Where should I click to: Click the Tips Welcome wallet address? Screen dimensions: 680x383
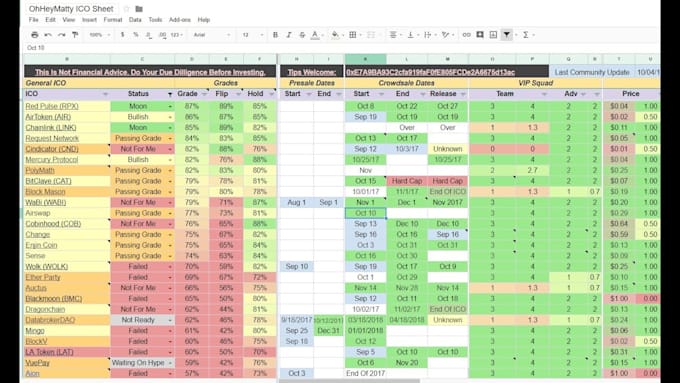[430, 72]
